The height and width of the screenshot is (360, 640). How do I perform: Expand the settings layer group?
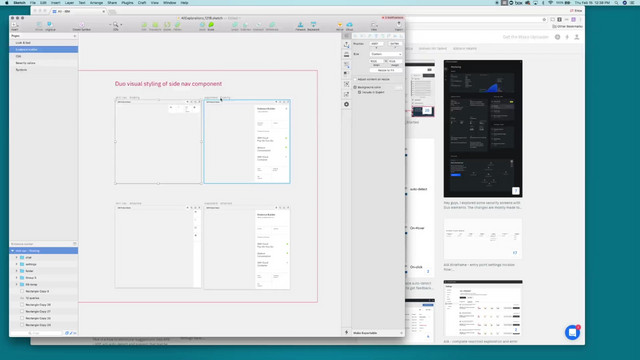point(17,264)
